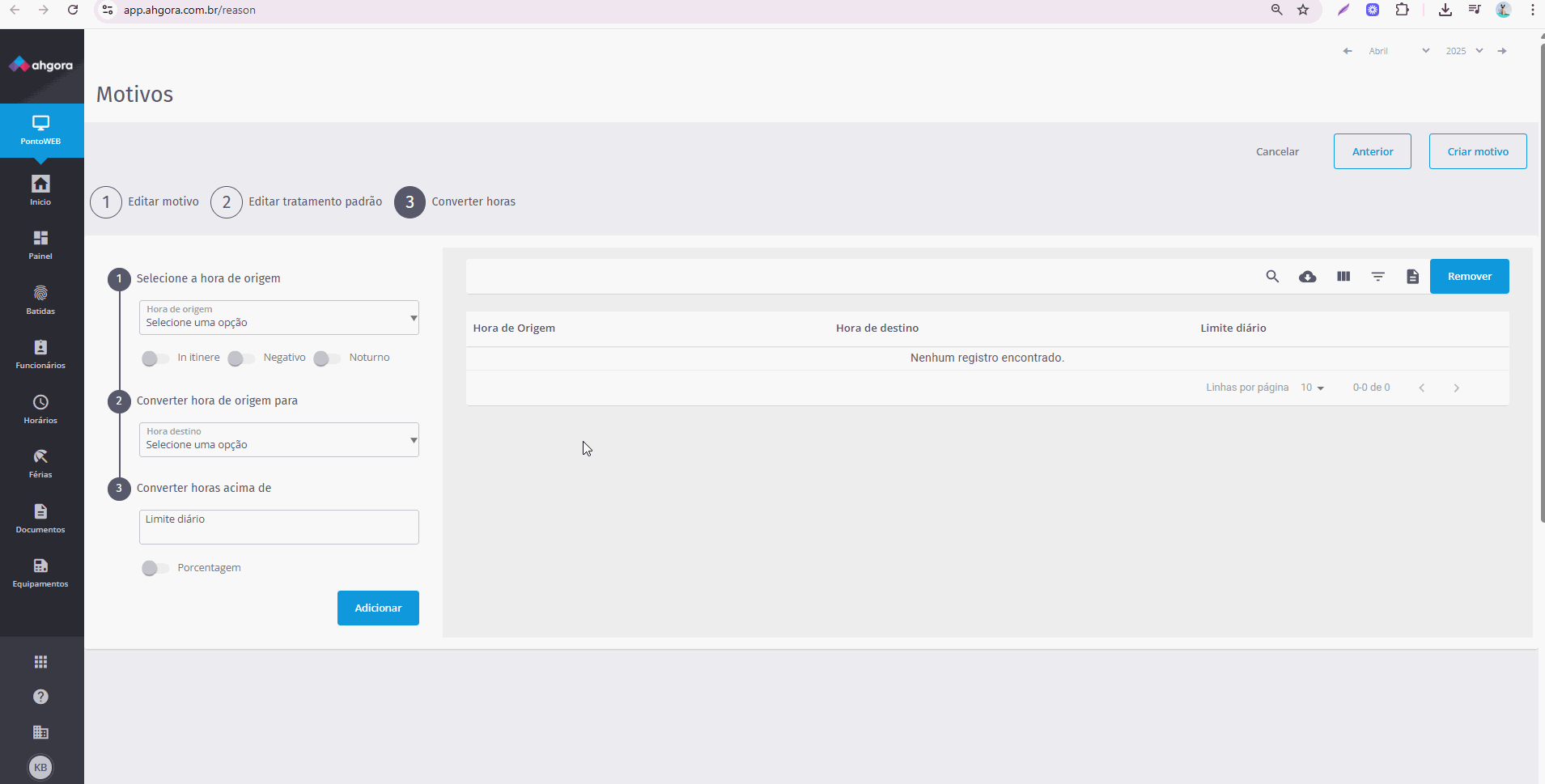Reload the browser page

click(73, 10)
